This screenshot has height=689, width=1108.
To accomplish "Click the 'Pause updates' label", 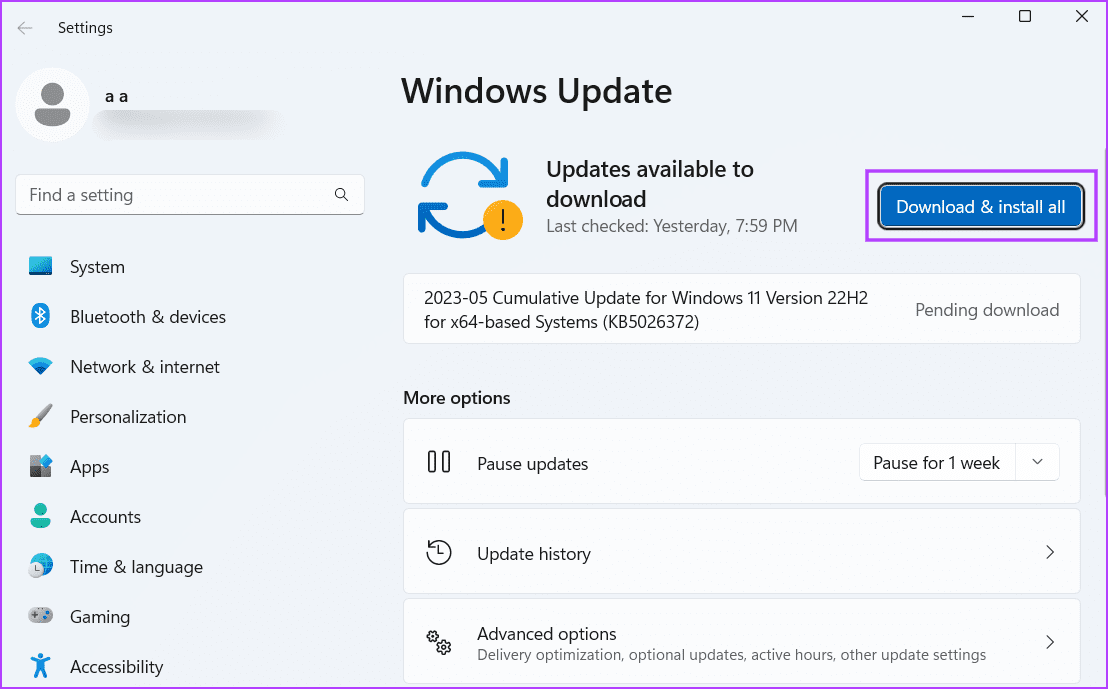I will [533, 464].
